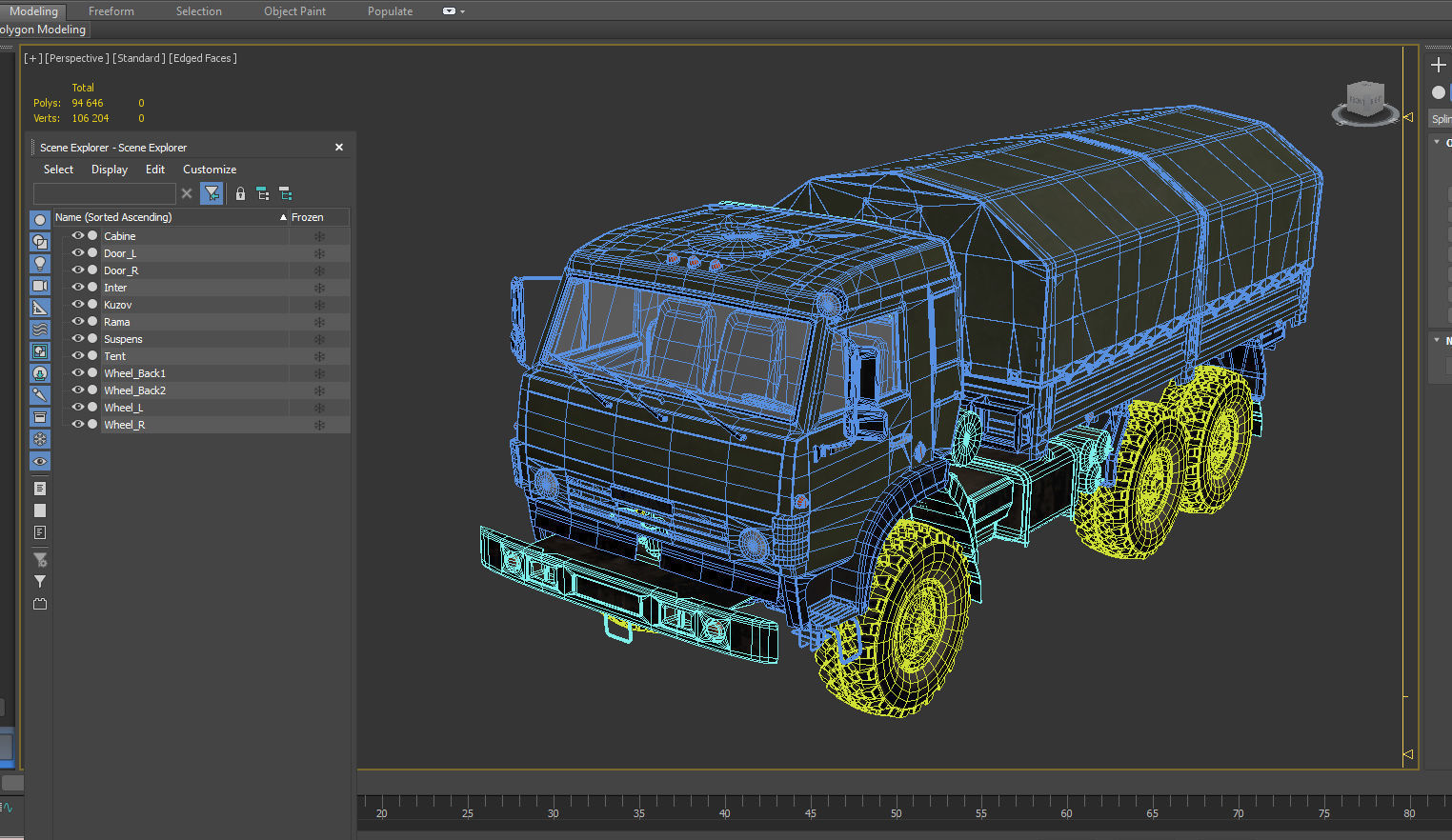Click the Display None blank-page icon

40,510
